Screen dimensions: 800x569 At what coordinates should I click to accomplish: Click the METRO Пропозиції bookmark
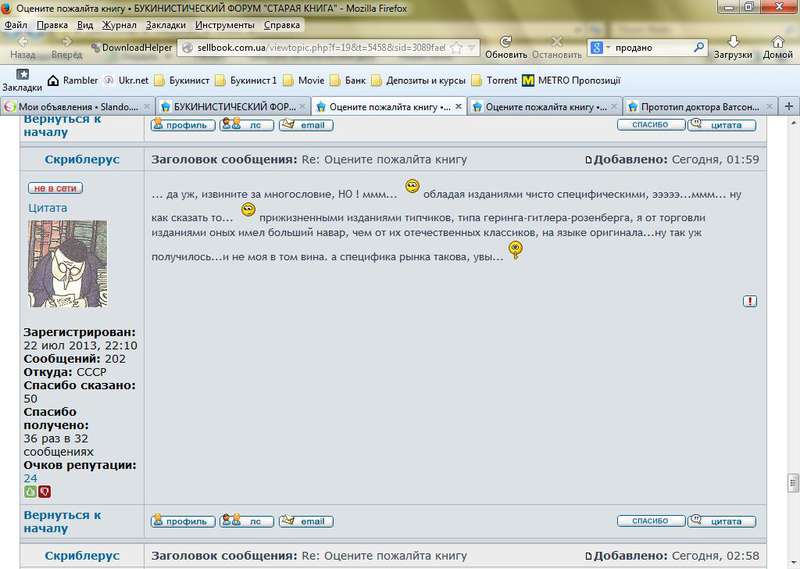click(x=570, y=80)
